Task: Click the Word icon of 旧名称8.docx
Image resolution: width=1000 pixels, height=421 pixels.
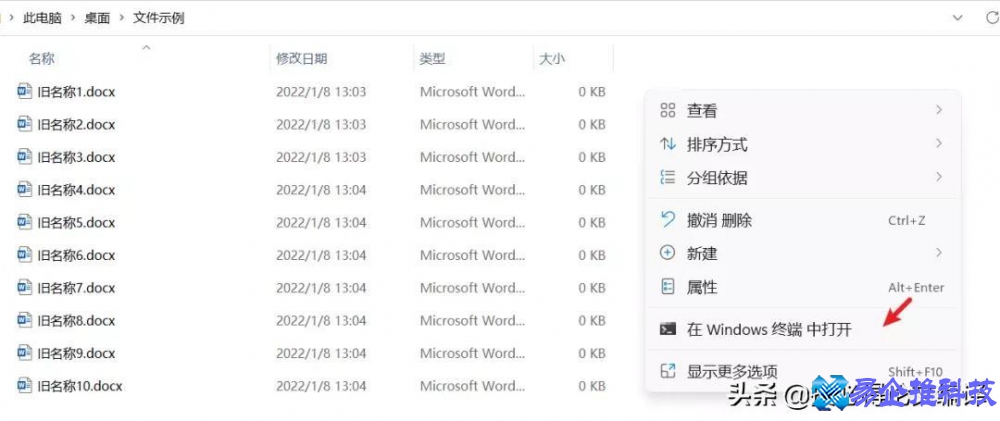Action: 24,320
